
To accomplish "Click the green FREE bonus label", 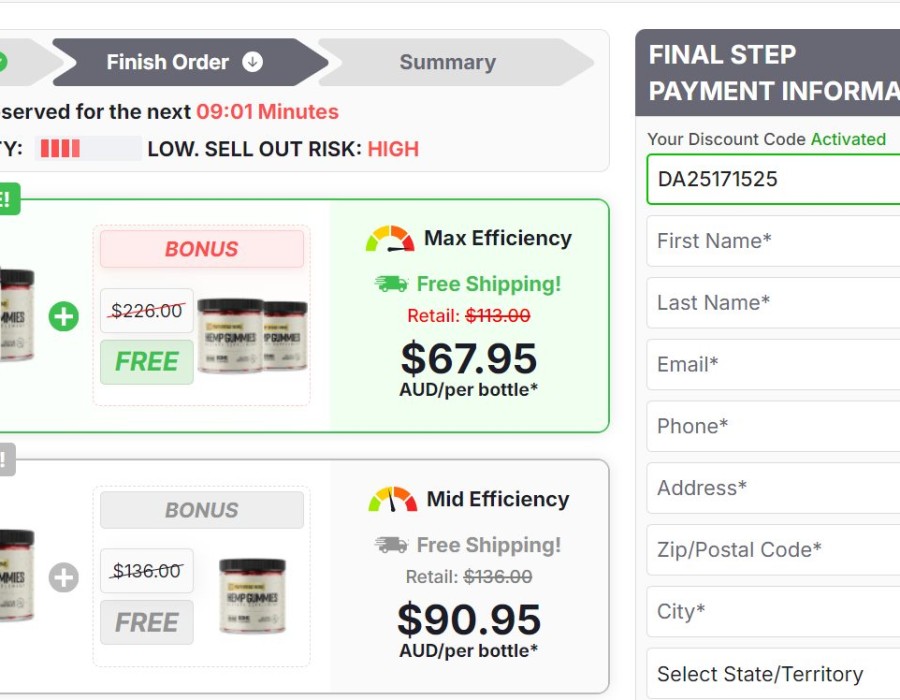I will click(x=147, y=362).
